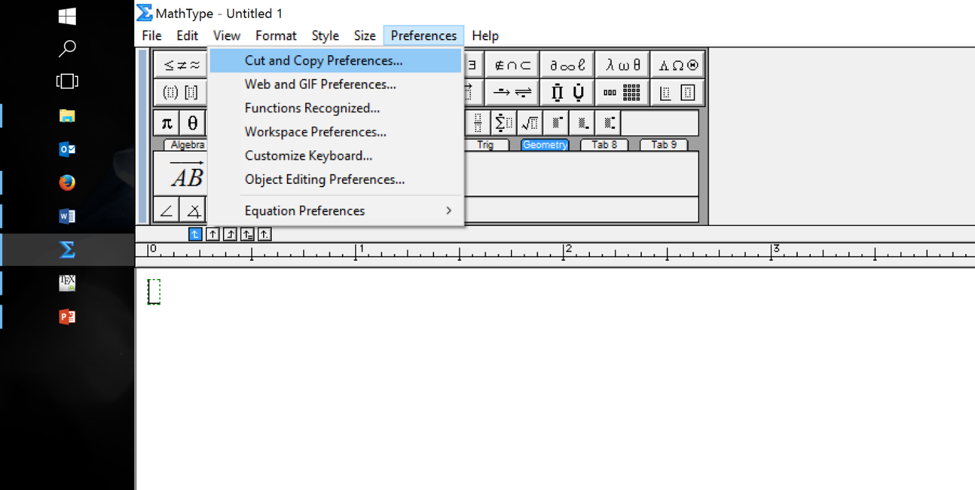Insert the combined superscript-subscript template
This screenshot has height=490, width=975.
[x=608, y=123]
